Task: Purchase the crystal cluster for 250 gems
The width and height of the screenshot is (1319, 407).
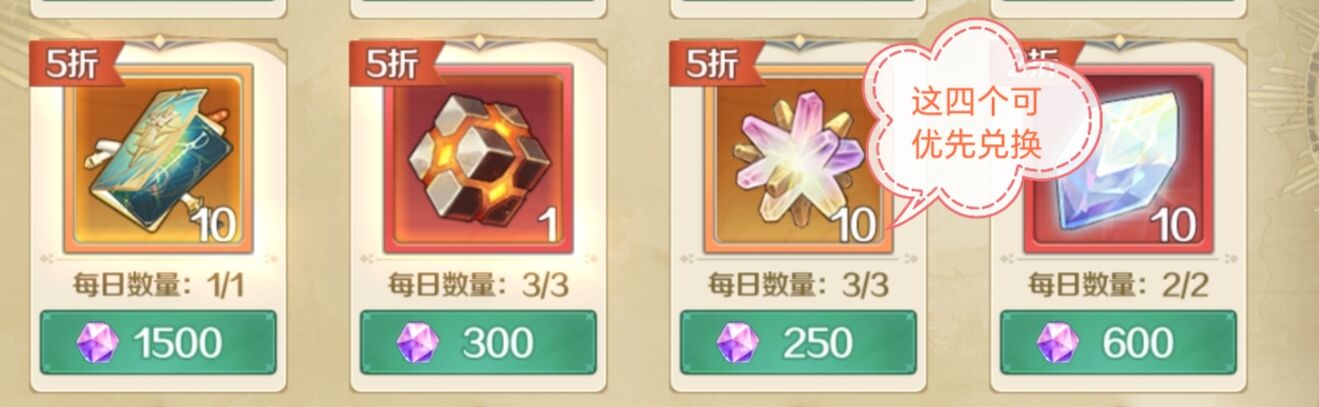Action: tap(798, 343)
